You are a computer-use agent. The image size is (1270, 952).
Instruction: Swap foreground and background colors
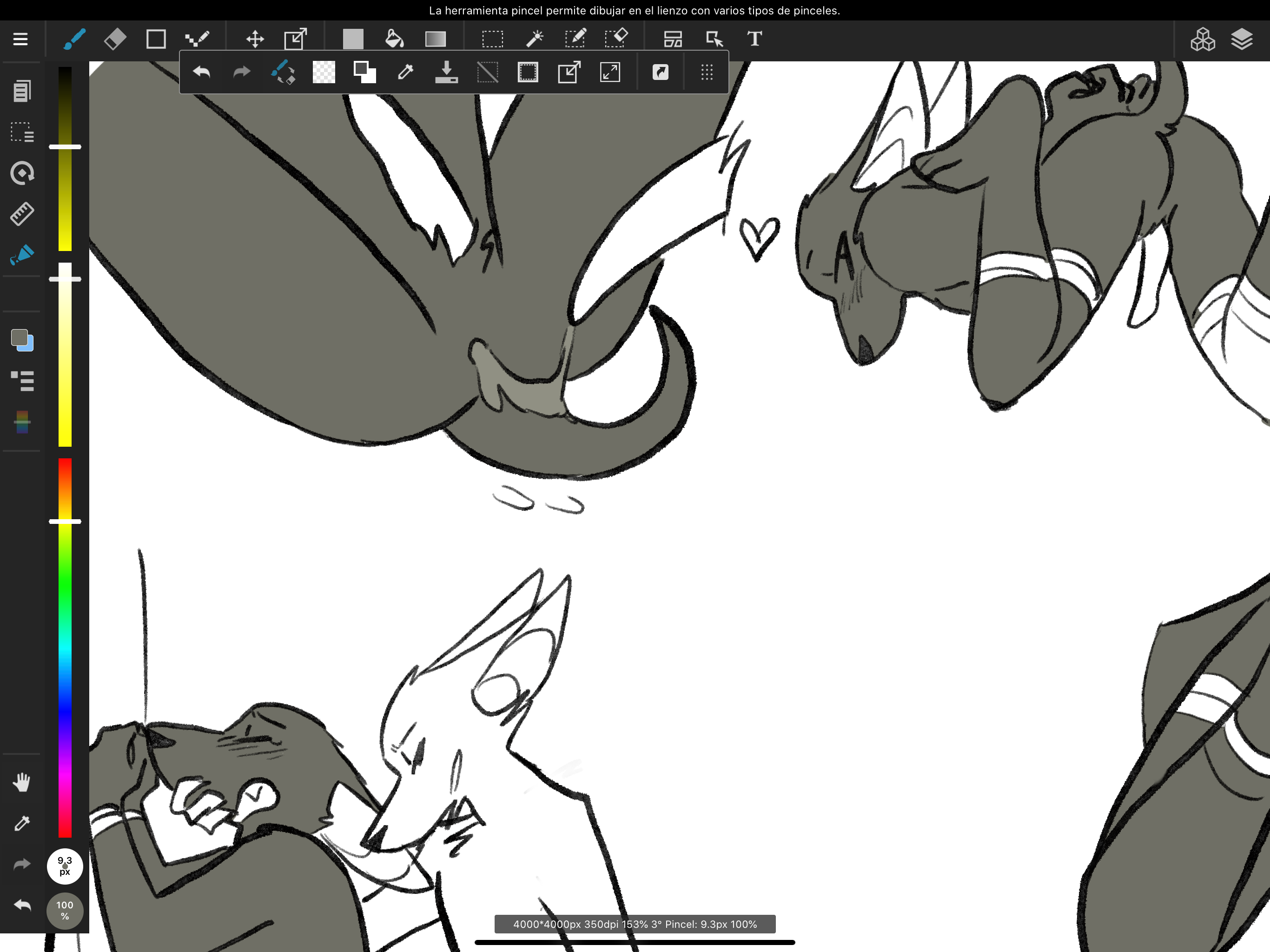[x=364, y=73]
